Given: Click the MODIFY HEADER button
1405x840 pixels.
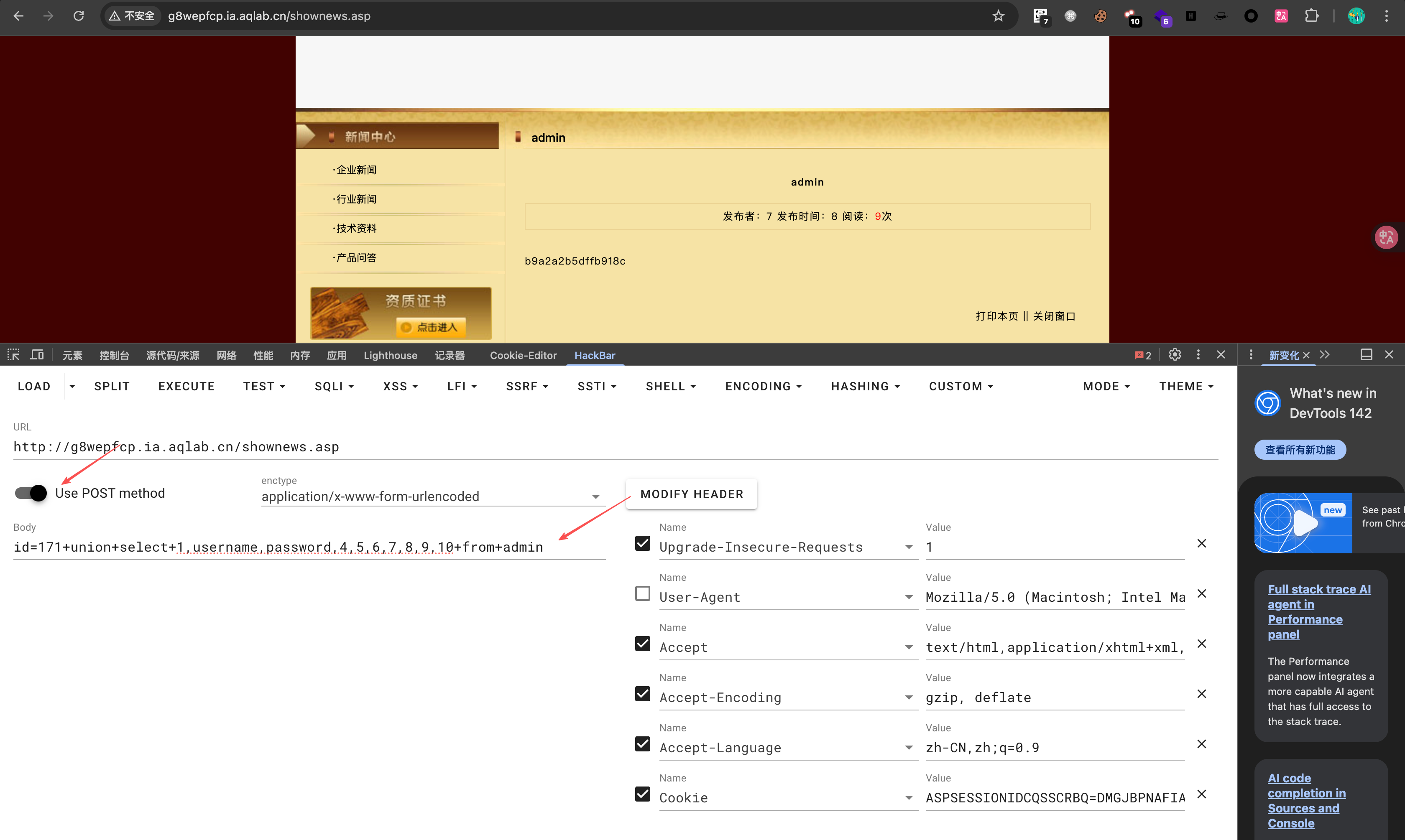Looking at the screenshot, I should (691, 494).
